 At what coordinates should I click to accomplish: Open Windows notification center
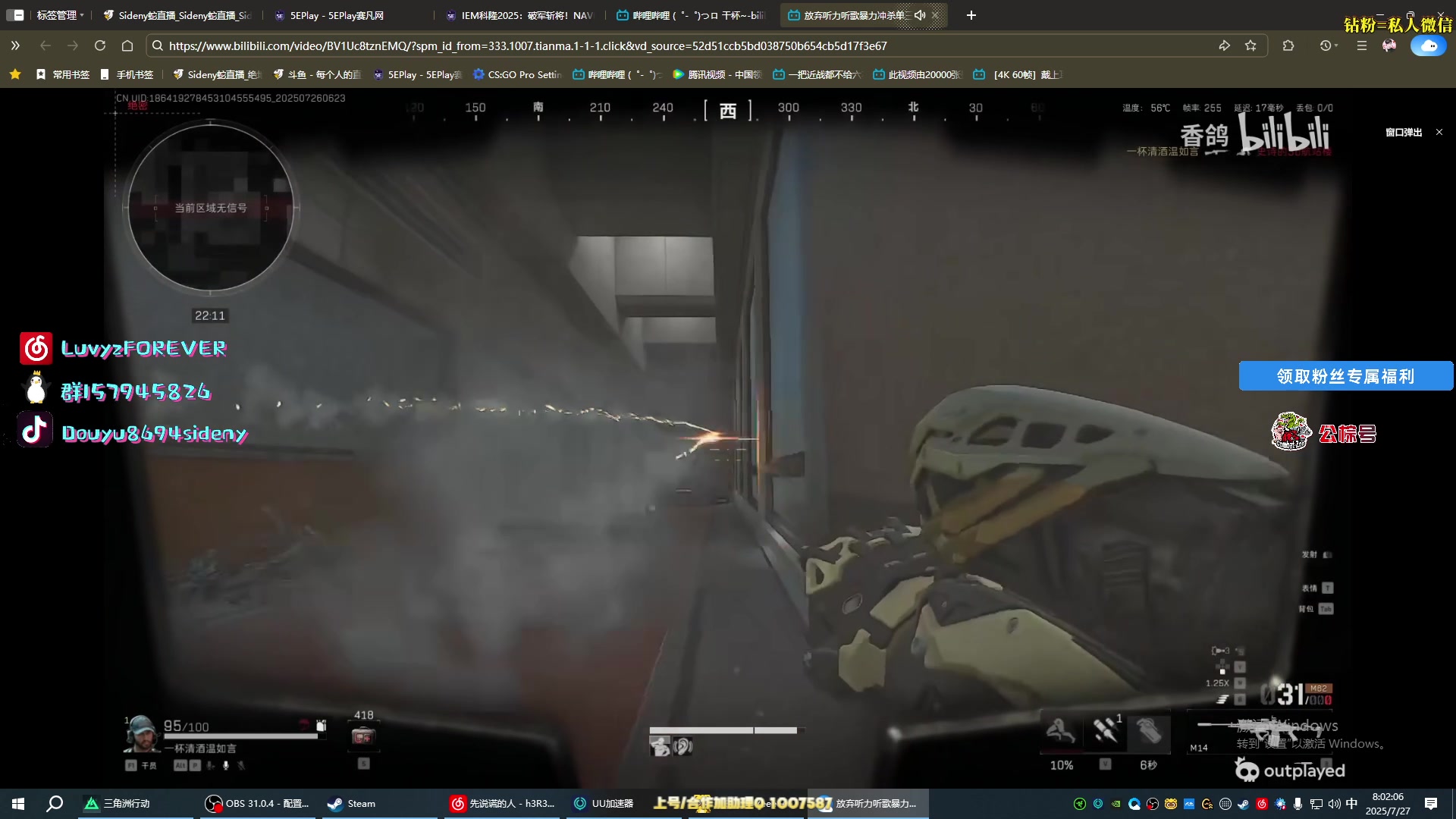pos(1431,804)
